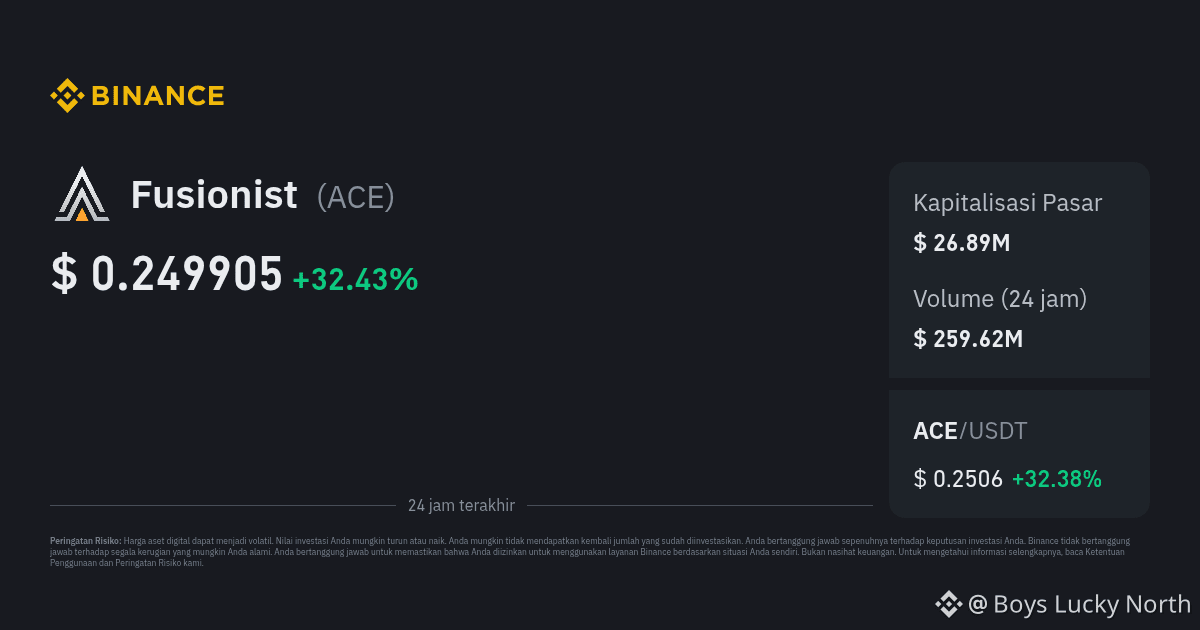Click the risk disclaimer paragraph text
The image size is (1200, 630).
click(590, 551)
